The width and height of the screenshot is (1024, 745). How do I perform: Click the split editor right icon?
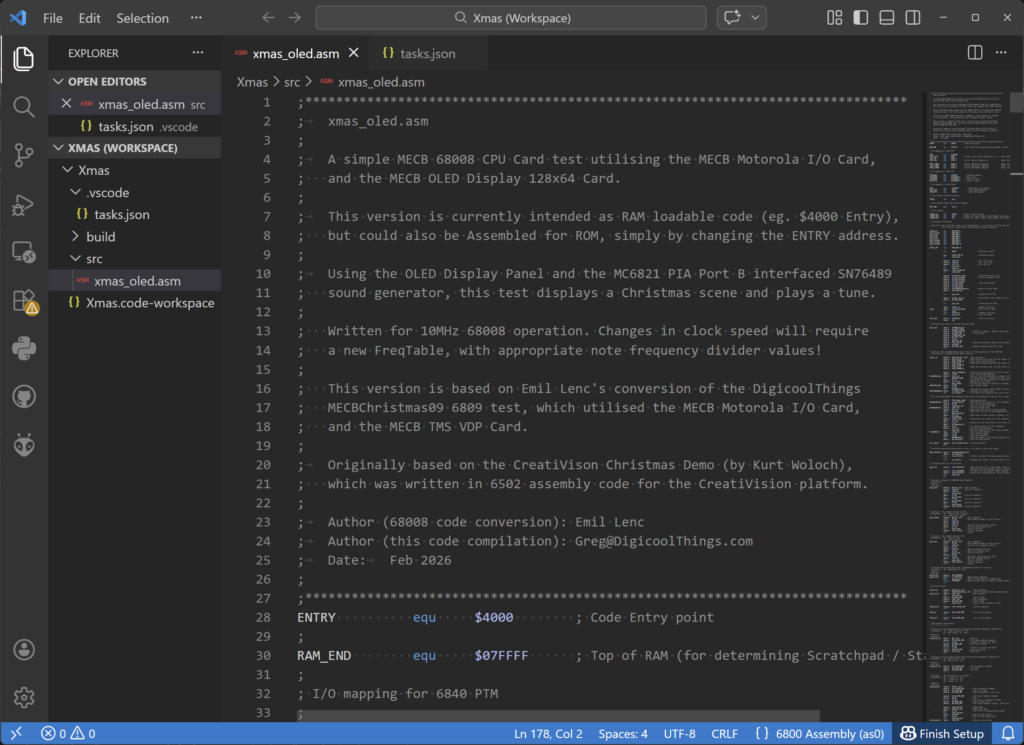(x=975, y=53)
